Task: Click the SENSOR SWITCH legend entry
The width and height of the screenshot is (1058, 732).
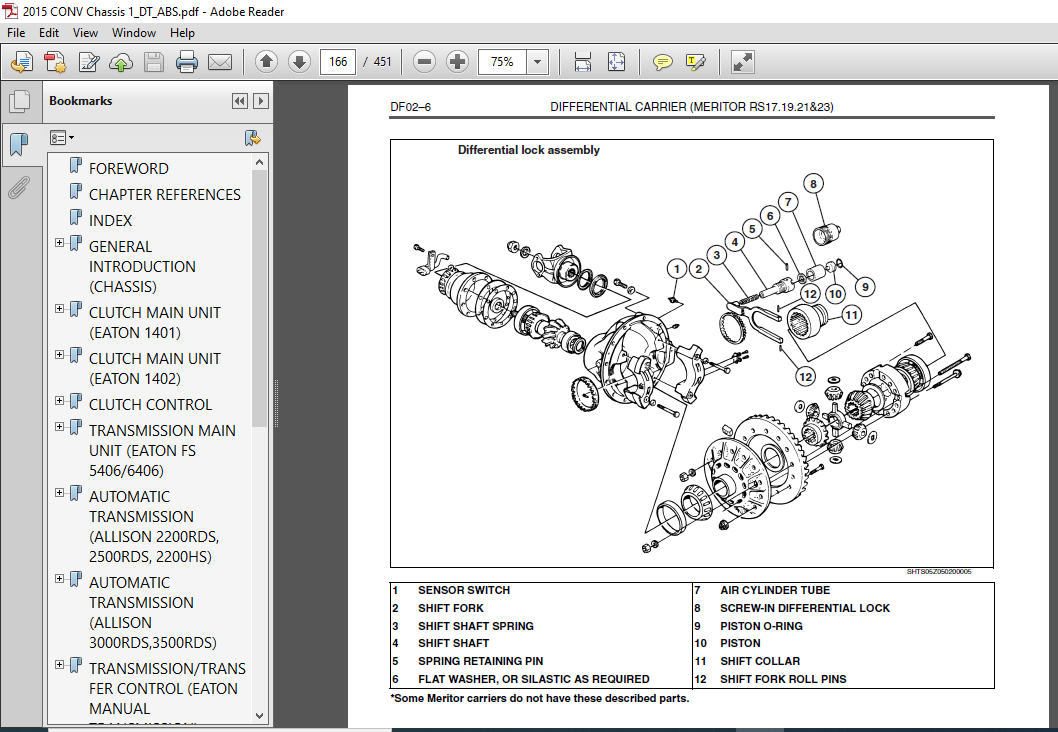Action: [464, 590]
